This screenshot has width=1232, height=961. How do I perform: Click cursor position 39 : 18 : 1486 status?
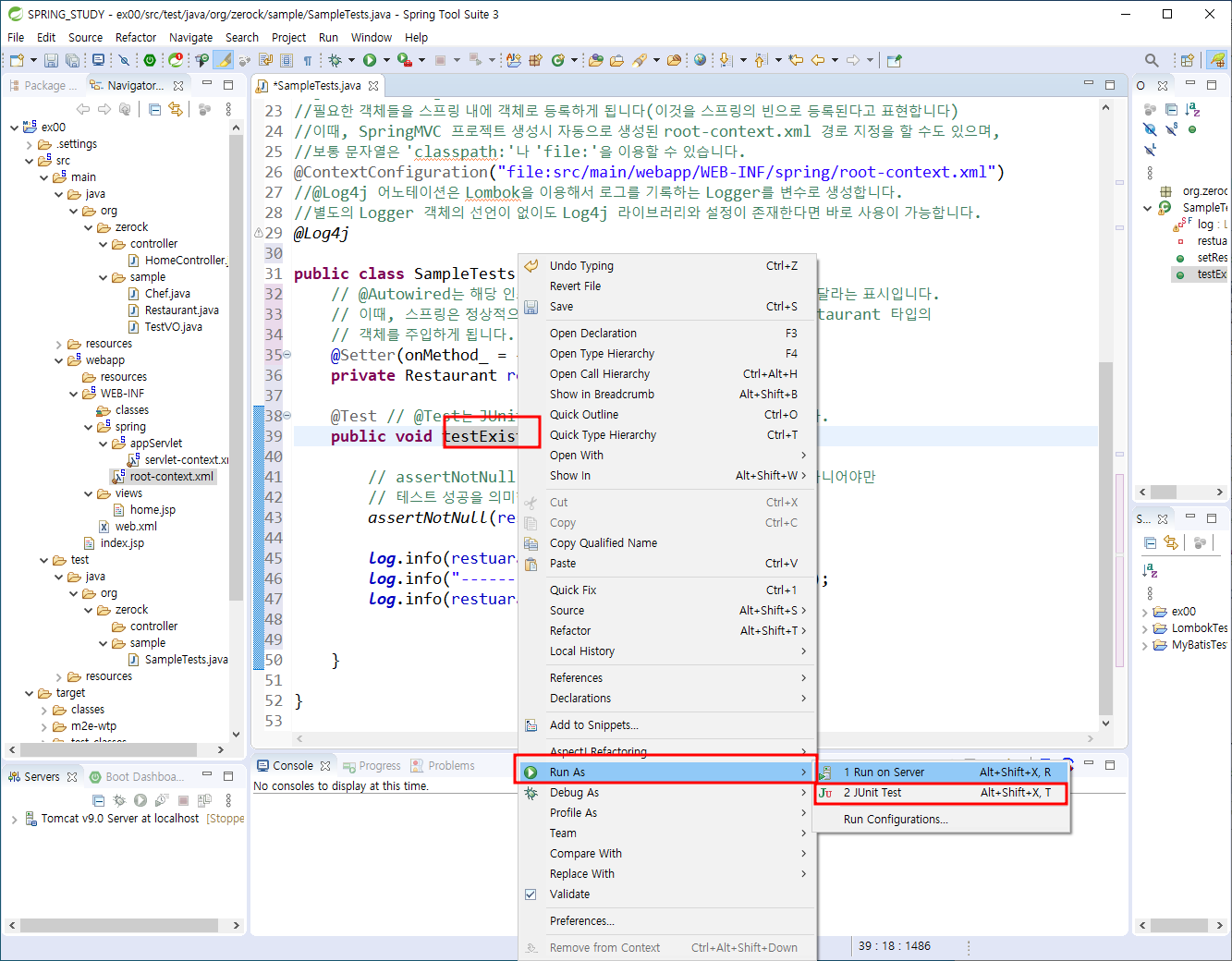click(895, 946)
